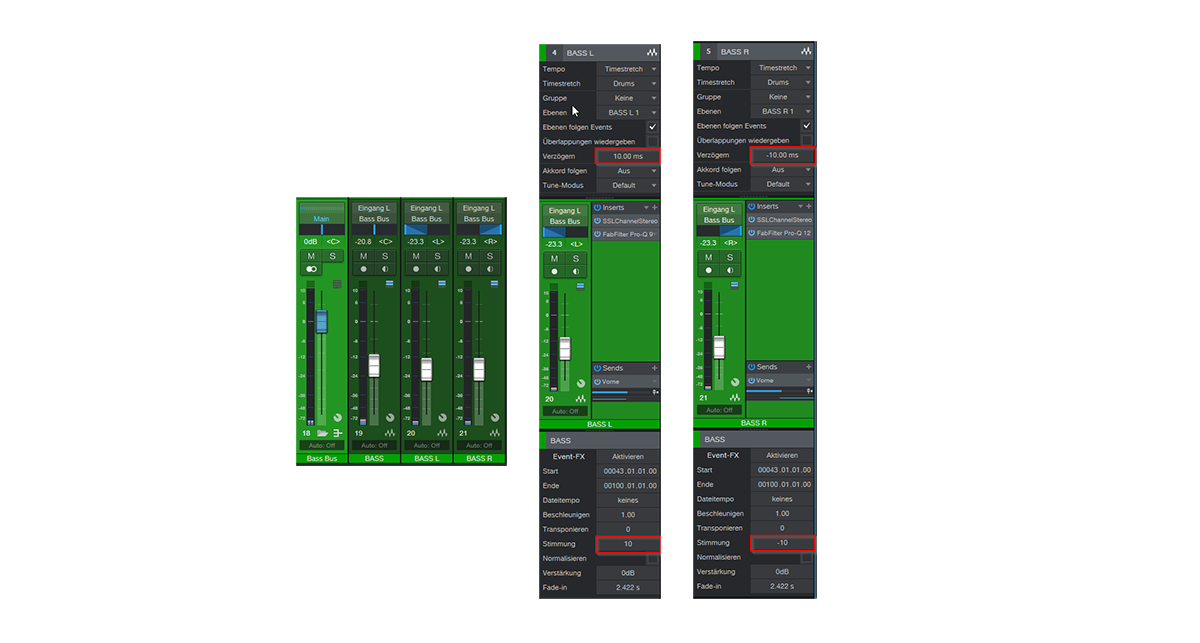Toggle Ebenen folgen Events for BASS L
Image resolution: width=1200 pixels, height=643 pixels.
point(652,127)
